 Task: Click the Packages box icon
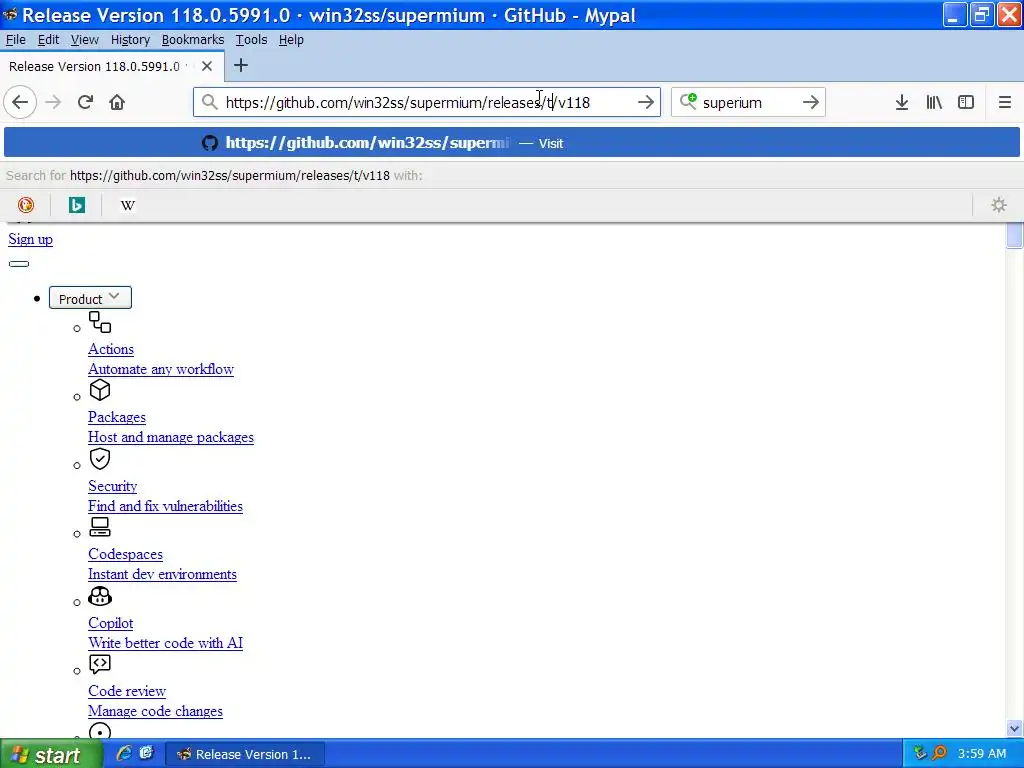click(x=100, y=391)
